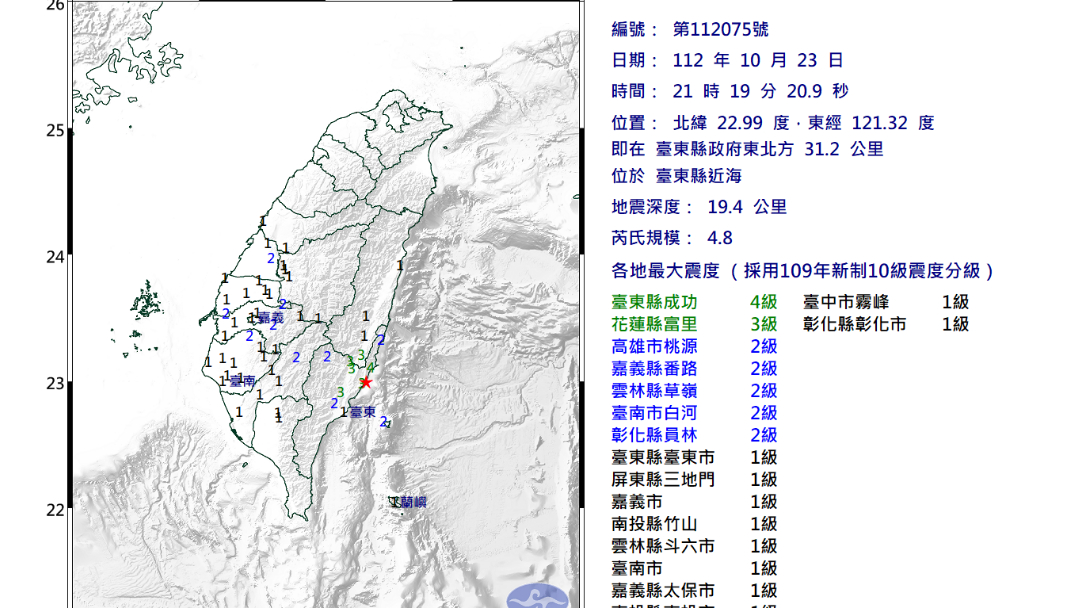Click the 彰化縣彰化市 1級 entry
This screenshot has width=1080, height=608.
[x=885, y=324]
